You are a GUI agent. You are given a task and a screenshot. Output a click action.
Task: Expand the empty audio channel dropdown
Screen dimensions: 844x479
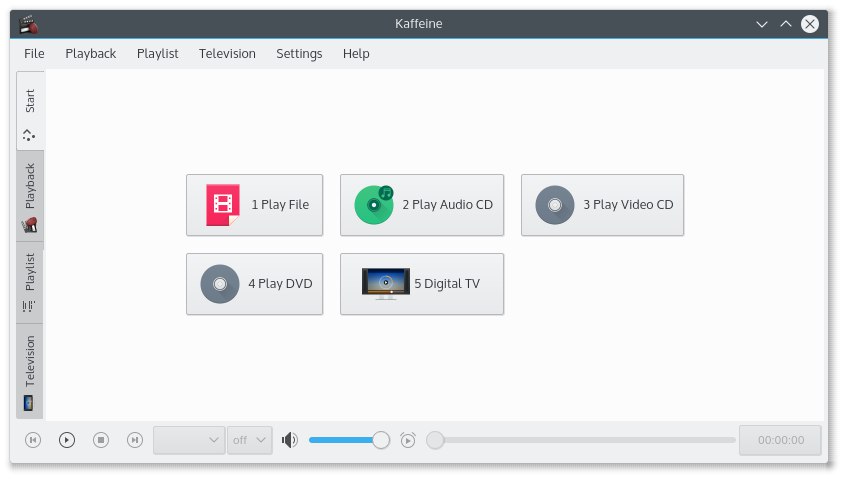[189, 440]
